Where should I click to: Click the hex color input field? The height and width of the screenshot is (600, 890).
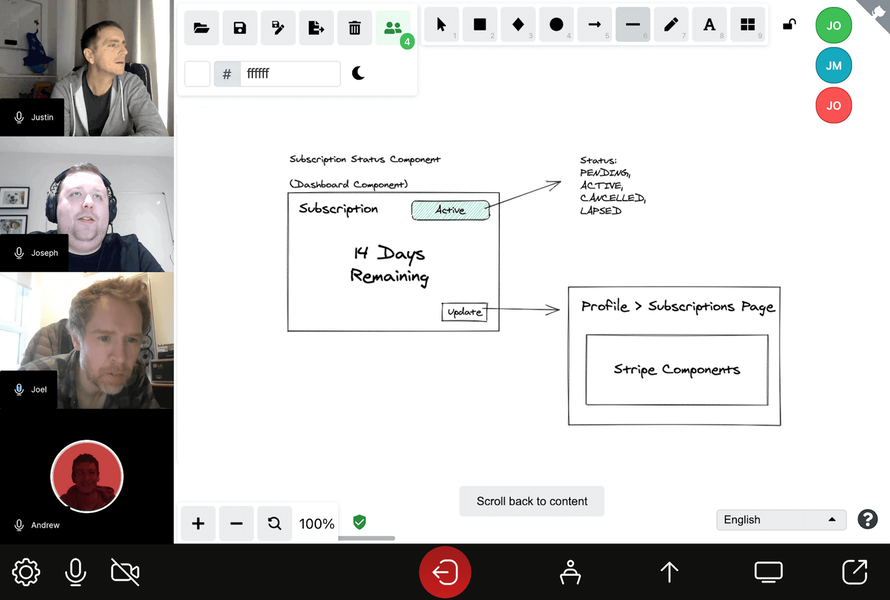coord(290,73)
